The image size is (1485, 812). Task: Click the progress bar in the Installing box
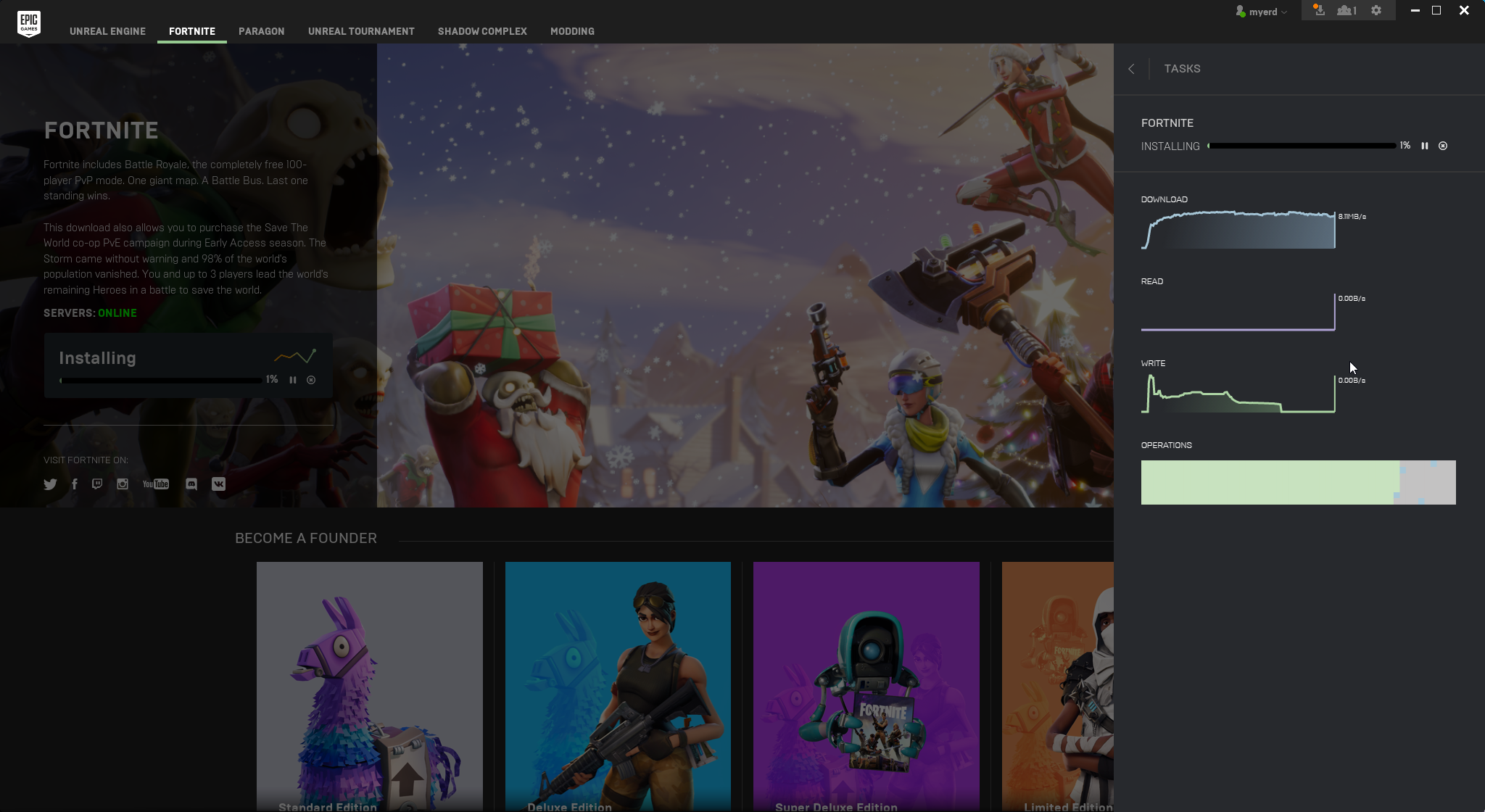click(x=161, y=380)
